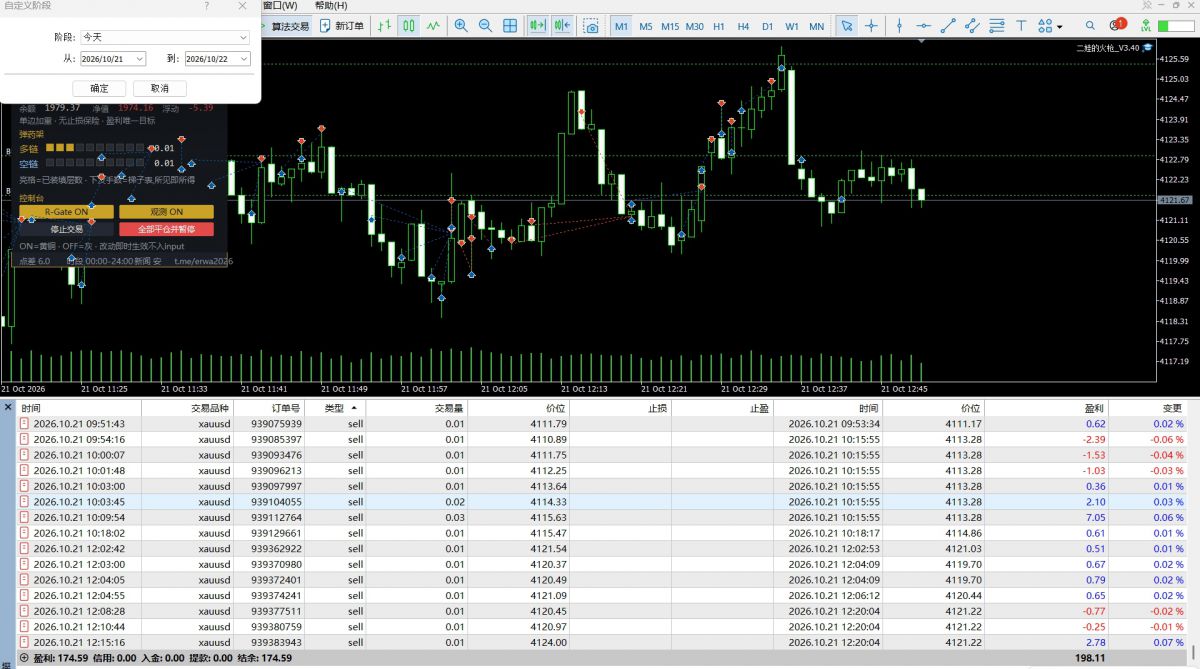
Task: Switch chart to line chart style
Action: coord(433,26)
